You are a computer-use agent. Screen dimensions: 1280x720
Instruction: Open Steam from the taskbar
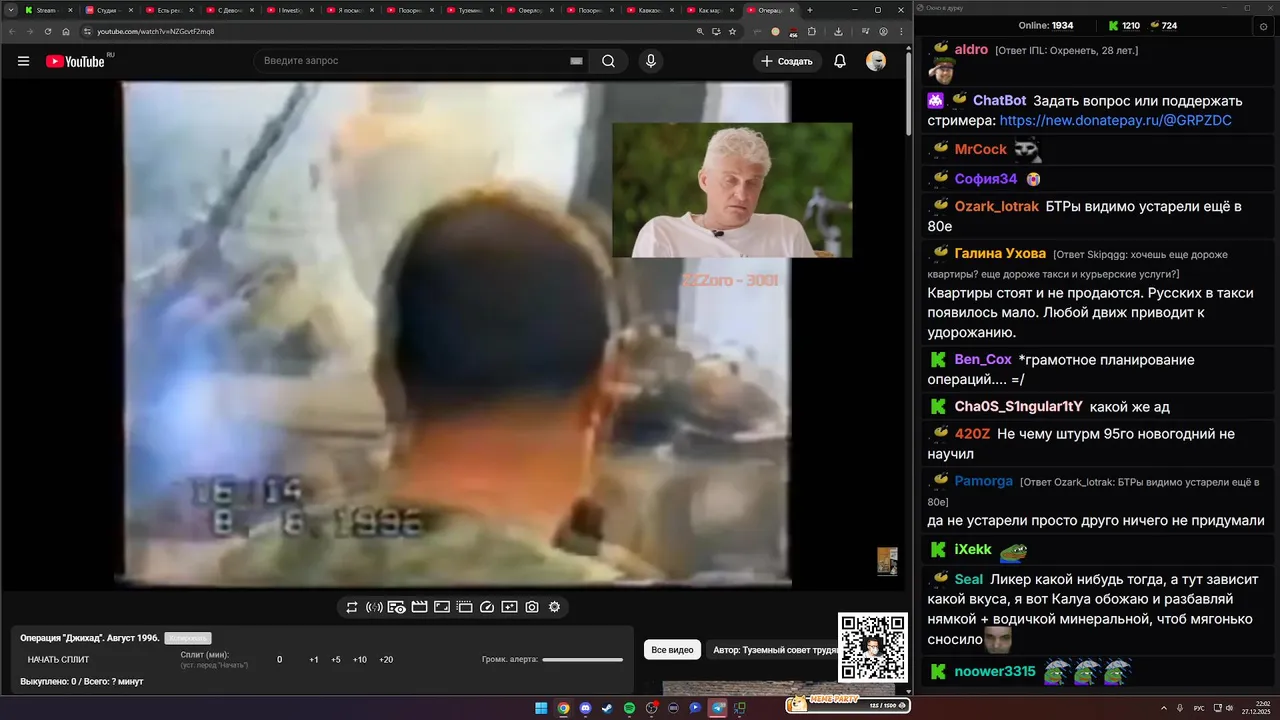(x=607, y=708)
